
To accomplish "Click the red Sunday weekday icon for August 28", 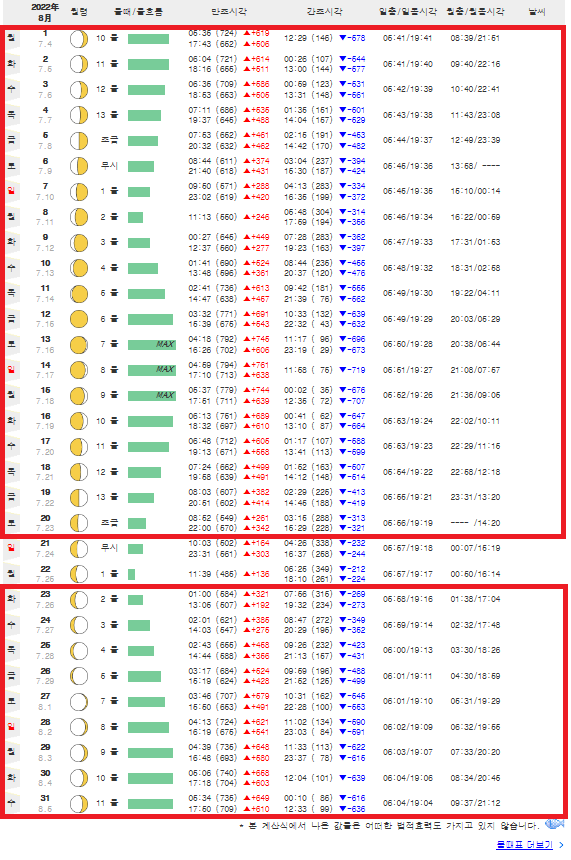I will 12,727.
